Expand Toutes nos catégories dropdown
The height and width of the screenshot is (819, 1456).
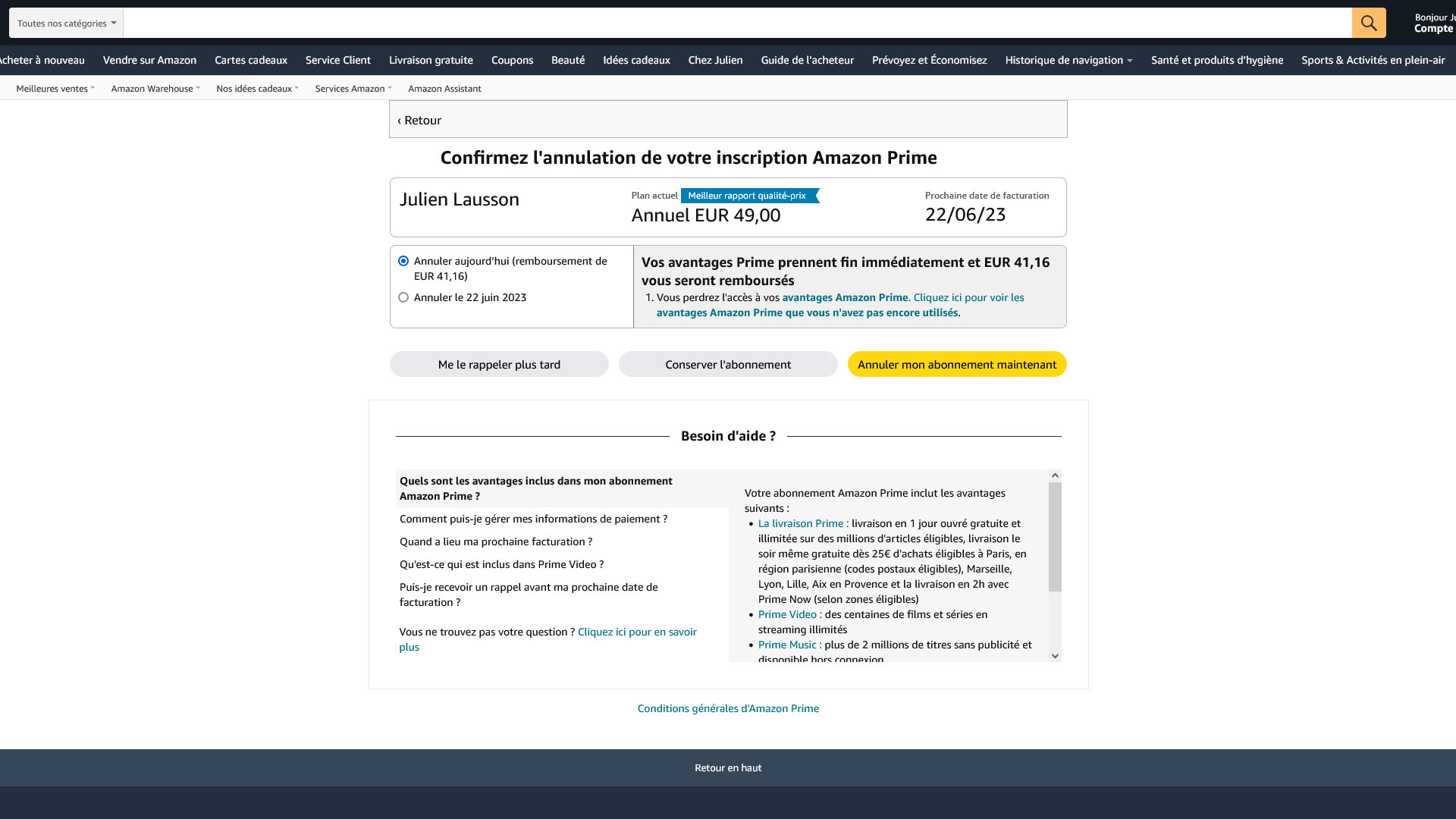(x=65, y=22)
